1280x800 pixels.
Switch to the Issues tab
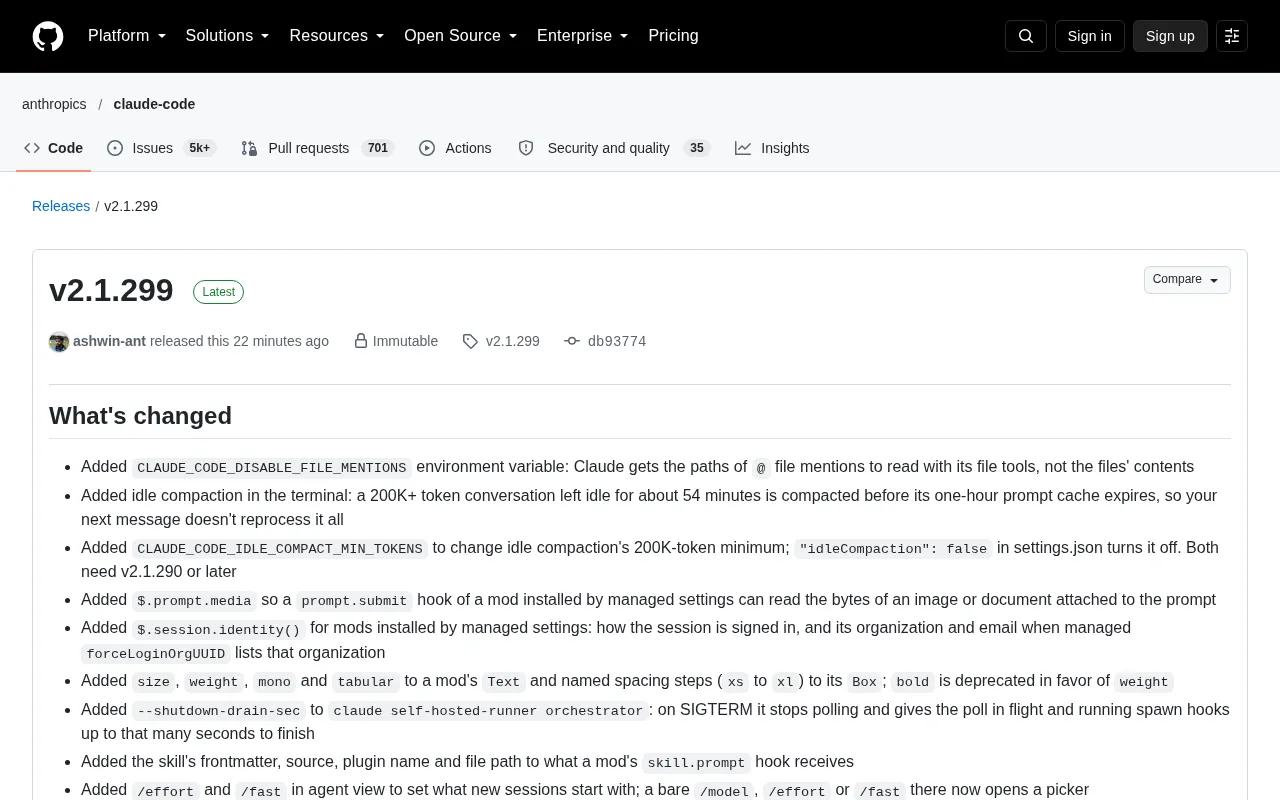click(161, 148)
